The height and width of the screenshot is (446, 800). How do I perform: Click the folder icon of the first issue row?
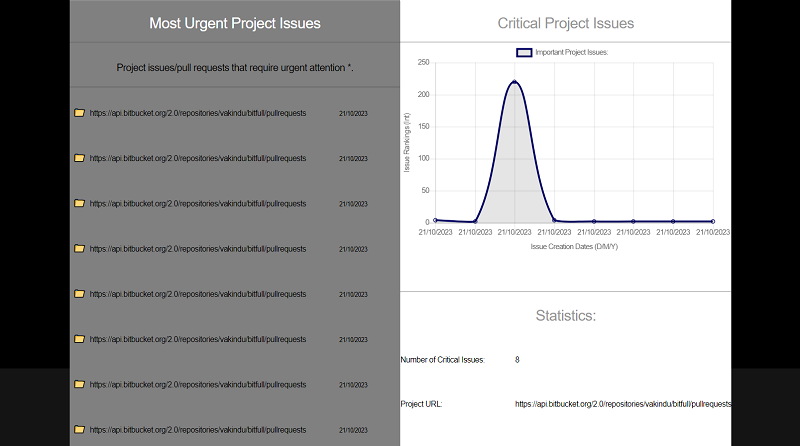[79, 113]
